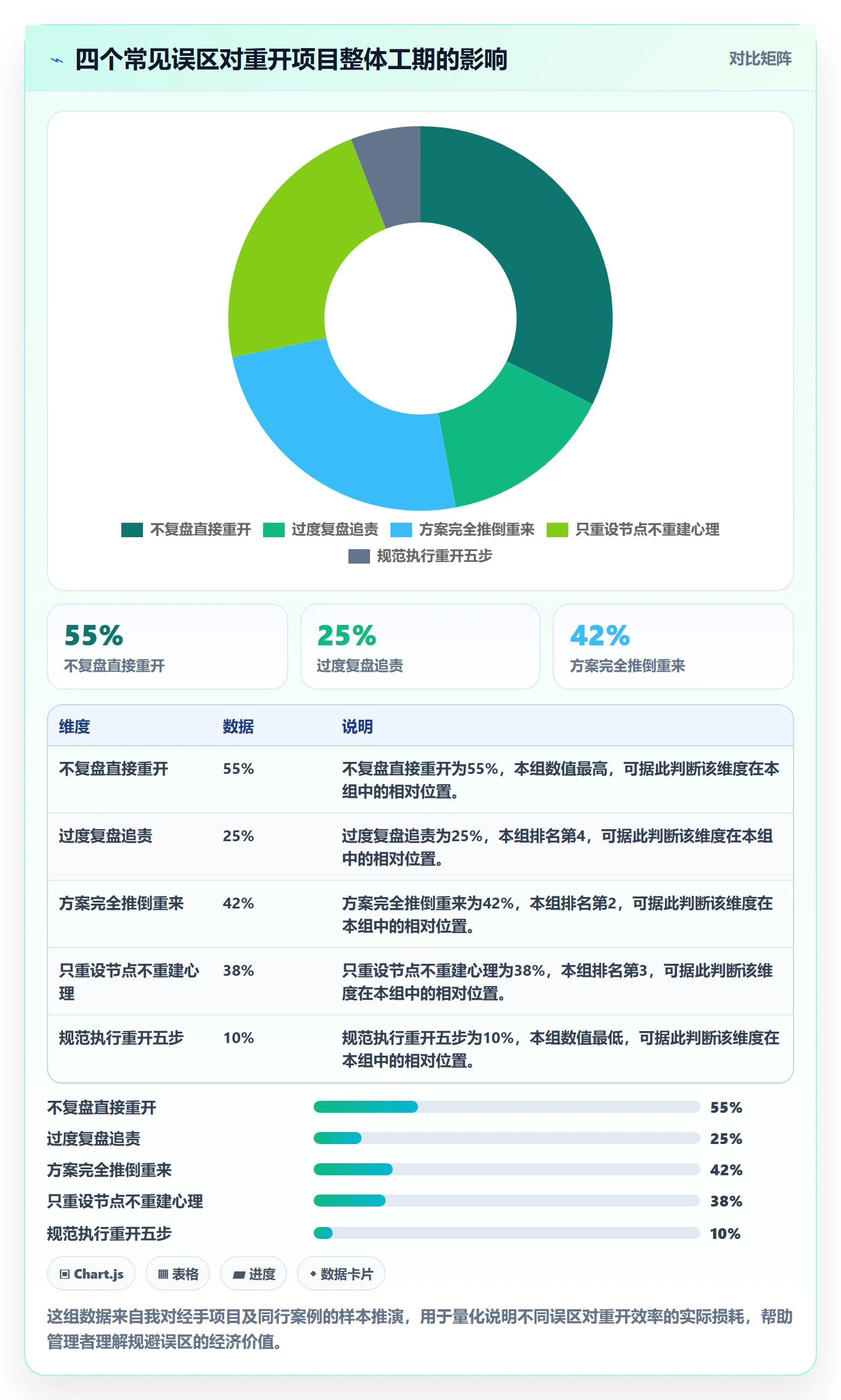841x1400 pixels.
Task: Click the 方案完全推倒重来 progress bar
Action: pos(506,1169)
